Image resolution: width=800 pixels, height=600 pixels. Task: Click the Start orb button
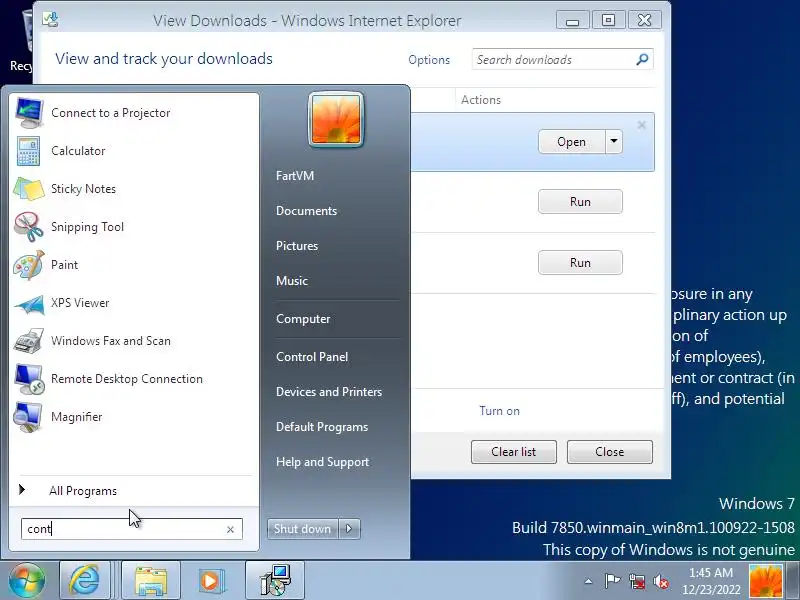[x=27, y=580]
